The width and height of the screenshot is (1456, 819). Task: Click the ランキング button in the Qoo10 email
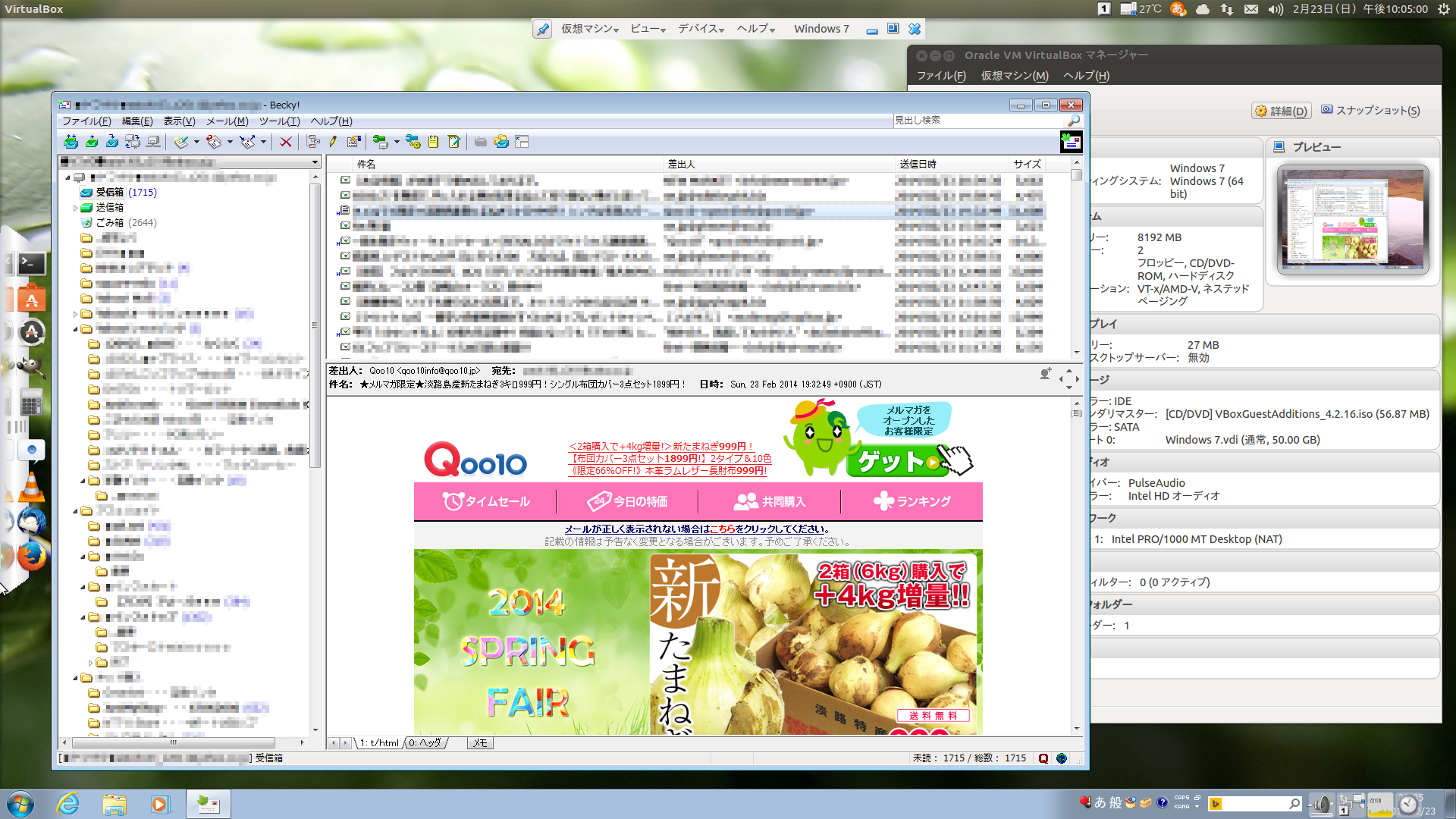coord(912,501)
